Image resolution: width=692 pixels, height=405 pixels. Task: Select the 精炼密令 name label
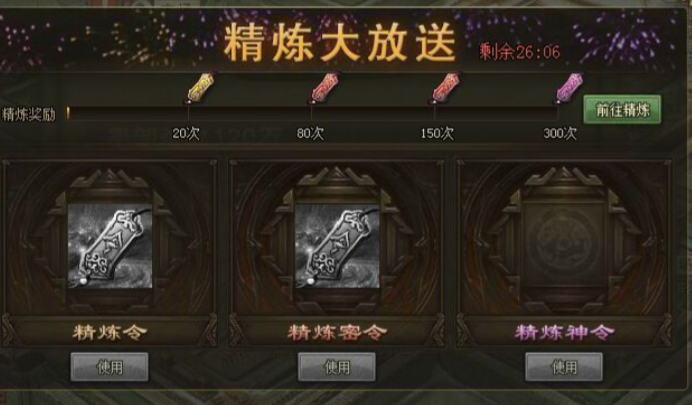[337, 332]
